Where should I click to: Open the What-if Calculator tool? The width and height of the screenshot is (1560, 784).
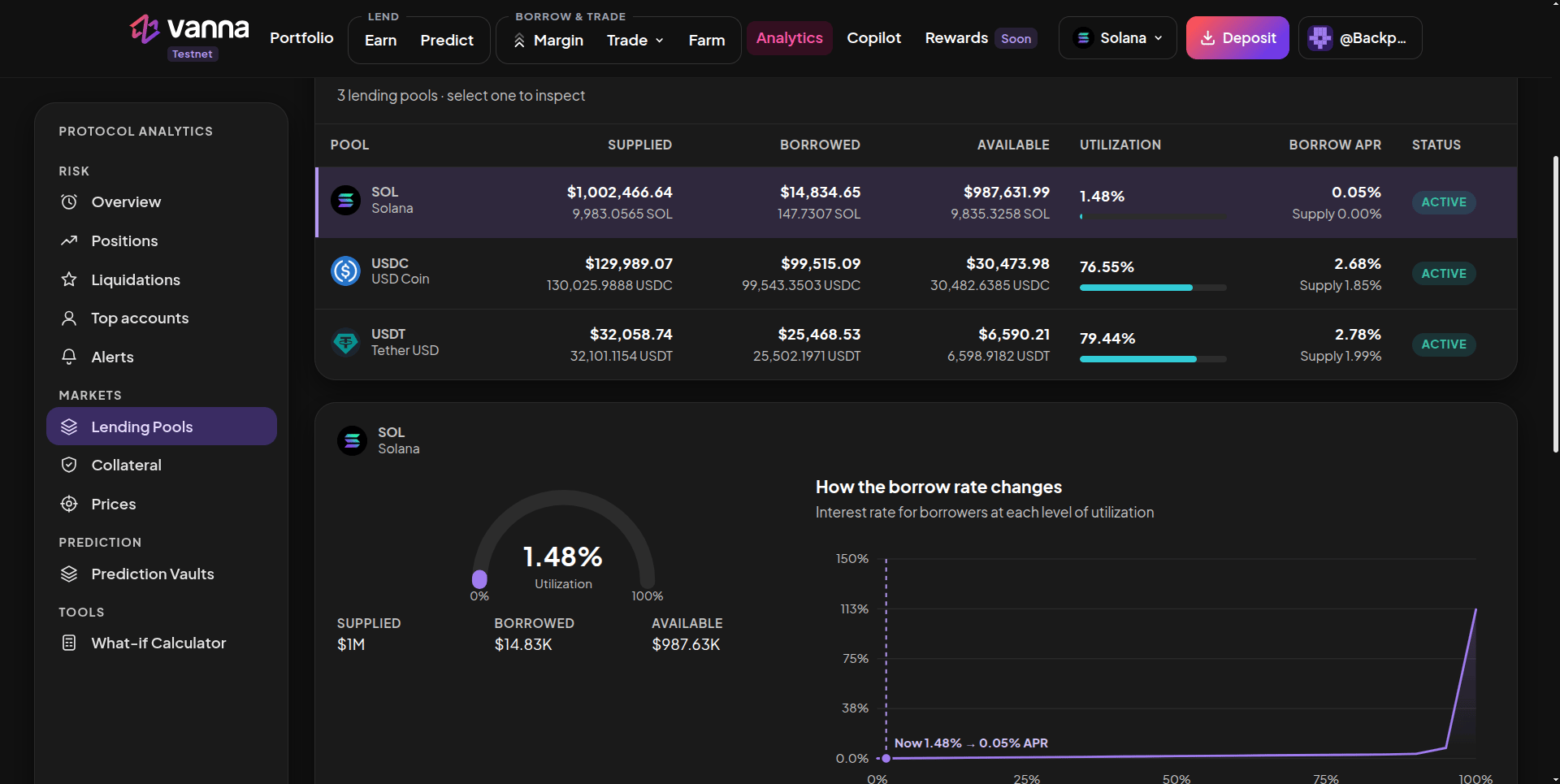click(162, 643)
